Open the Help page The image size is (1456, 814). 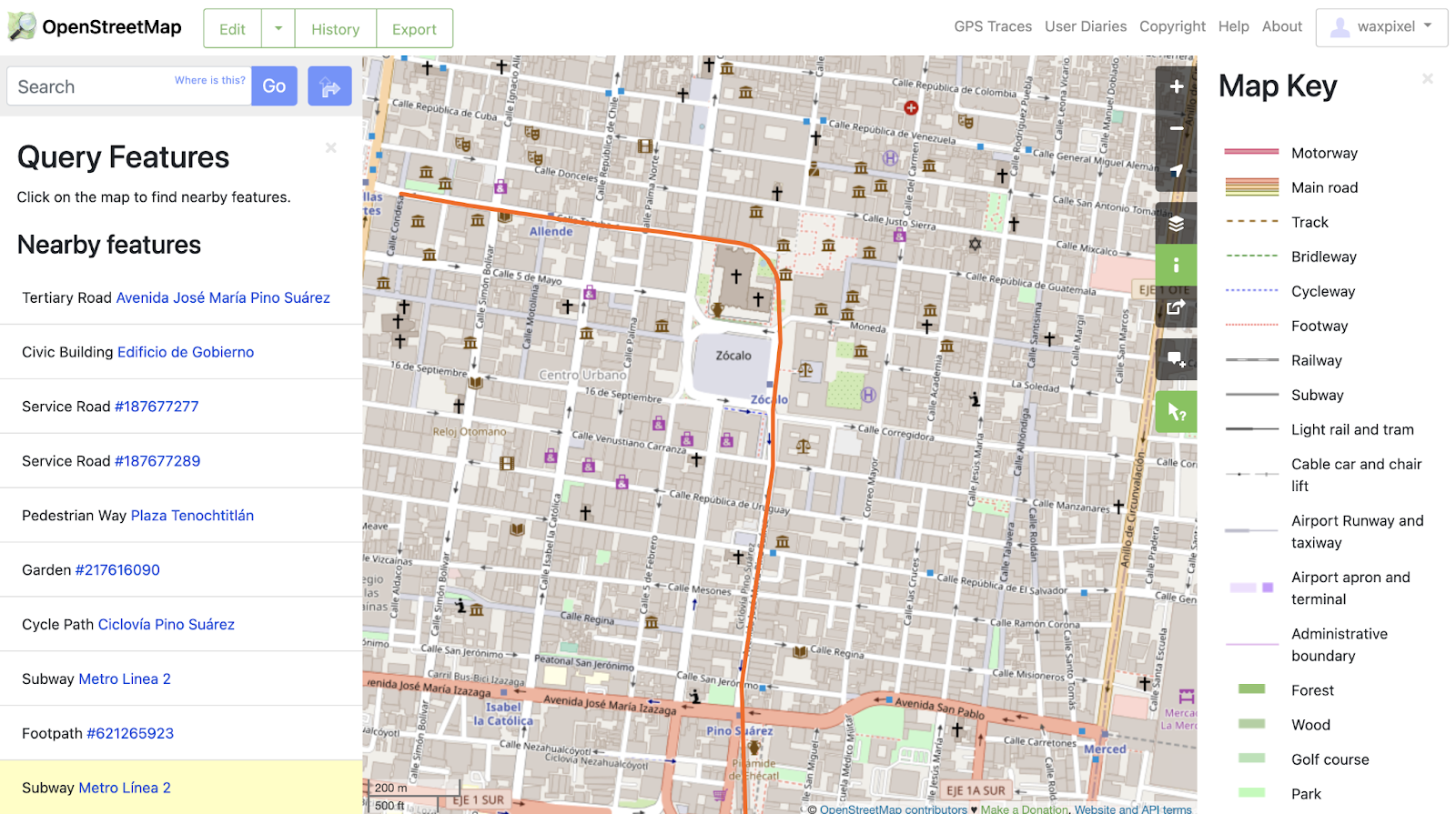(1233, 26)
